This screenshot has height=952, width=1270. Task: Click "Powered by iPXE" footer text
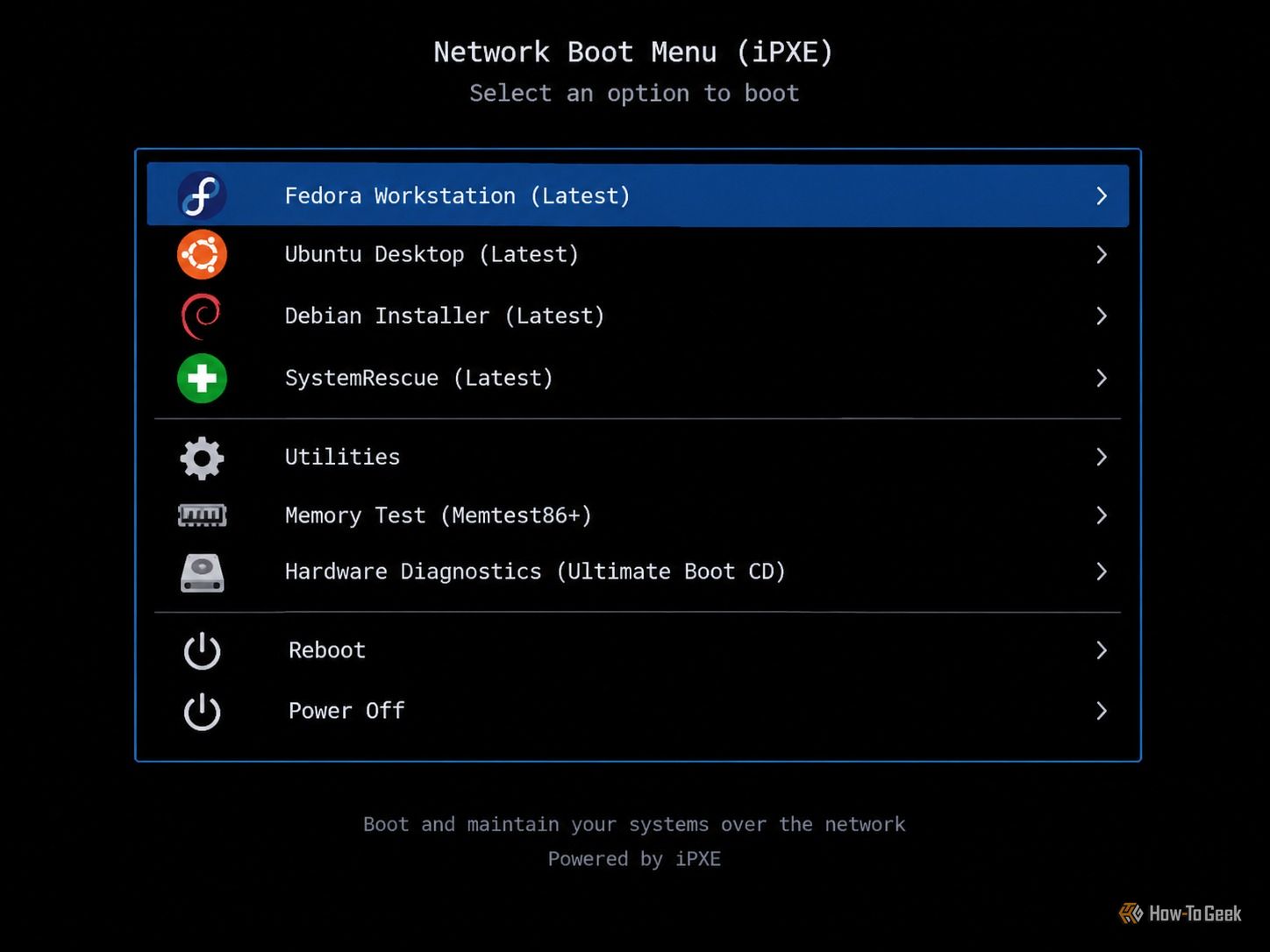coord(634,859)
